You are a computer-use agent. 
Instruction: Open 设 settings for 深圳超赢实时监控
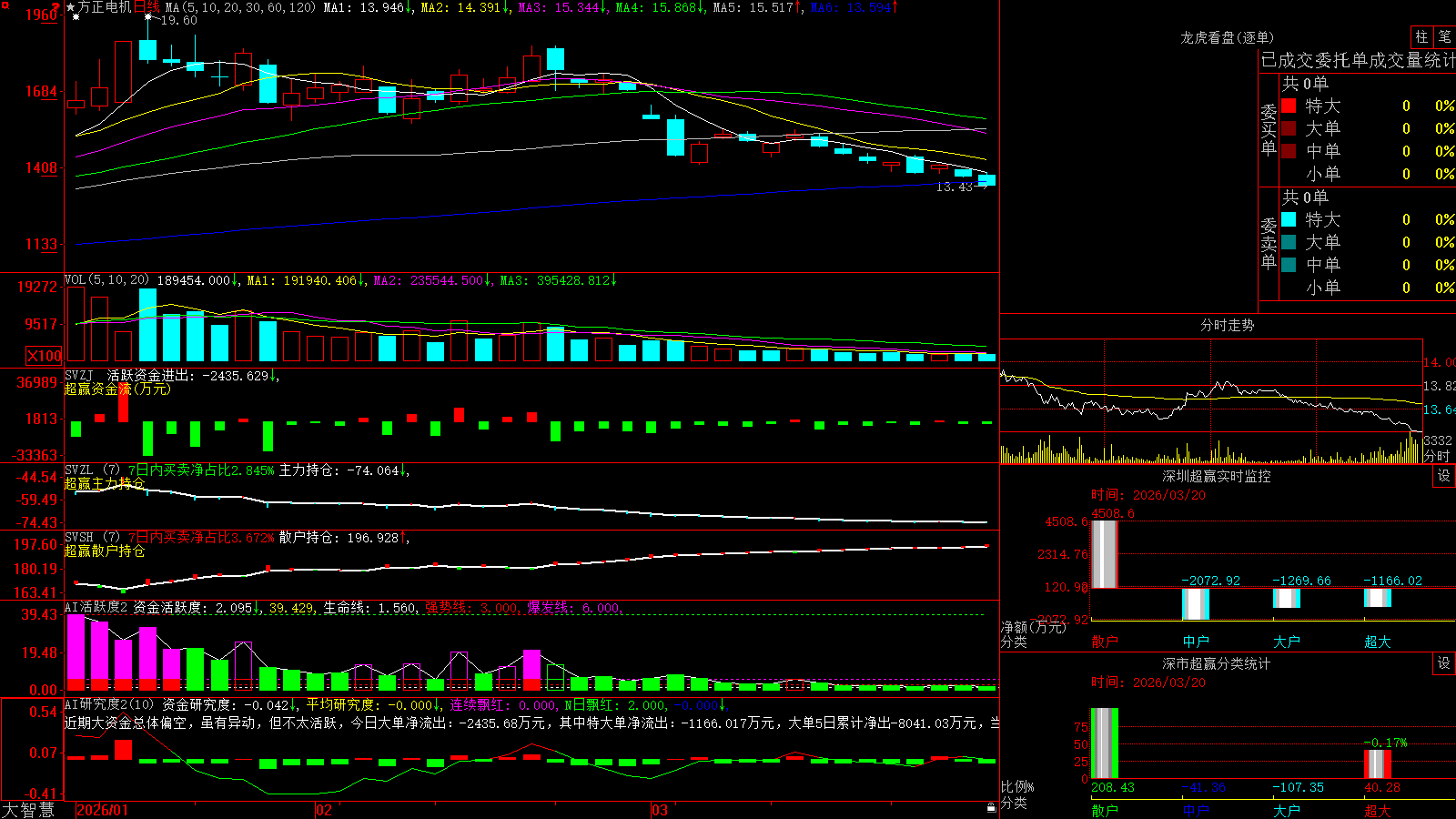pos(1444,476)
